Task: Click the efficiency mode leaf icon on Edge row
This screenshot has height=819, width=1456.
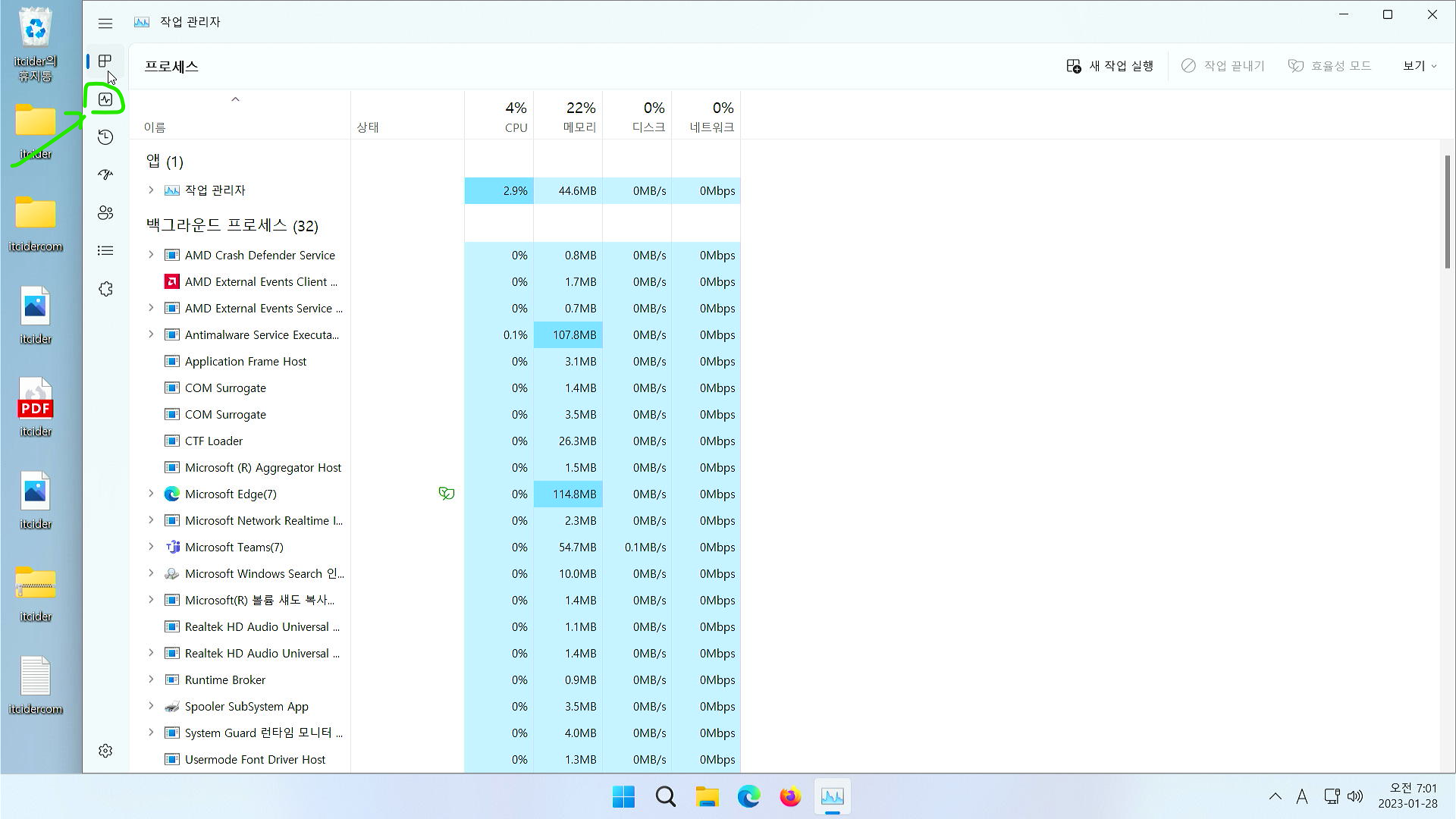Action: point(447,494)
